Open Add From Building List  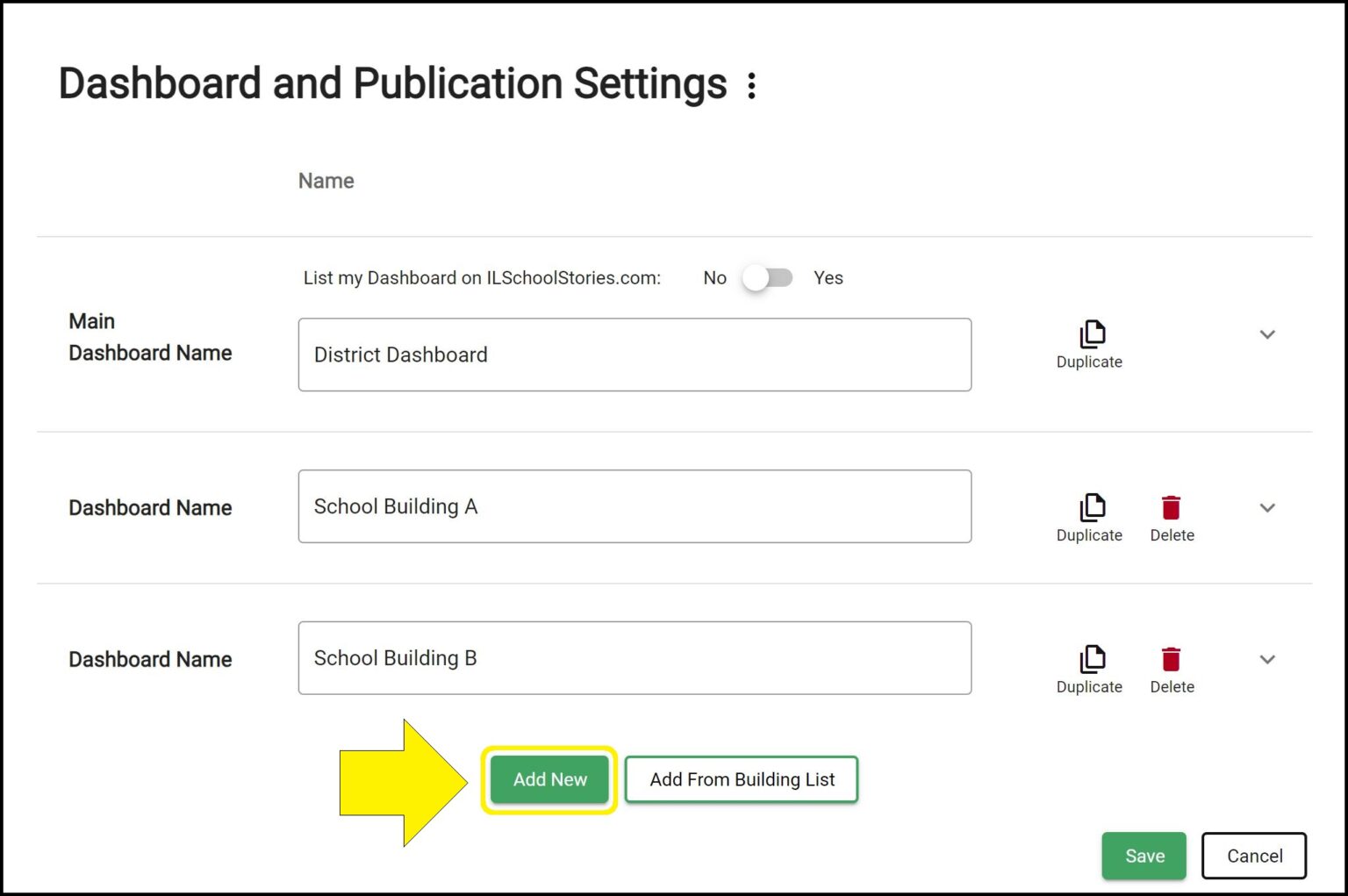pos(741,779)
